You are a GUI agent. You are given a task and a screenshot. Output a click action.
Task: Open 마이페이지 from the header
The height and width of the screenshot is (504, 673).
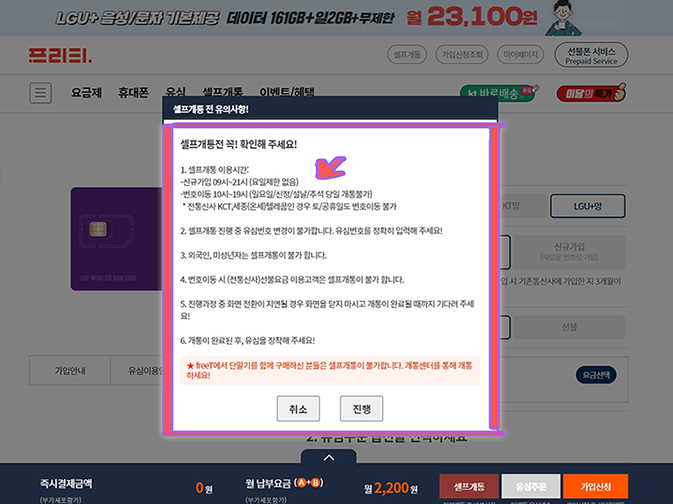pyautogui.click(x=520, y=55)
